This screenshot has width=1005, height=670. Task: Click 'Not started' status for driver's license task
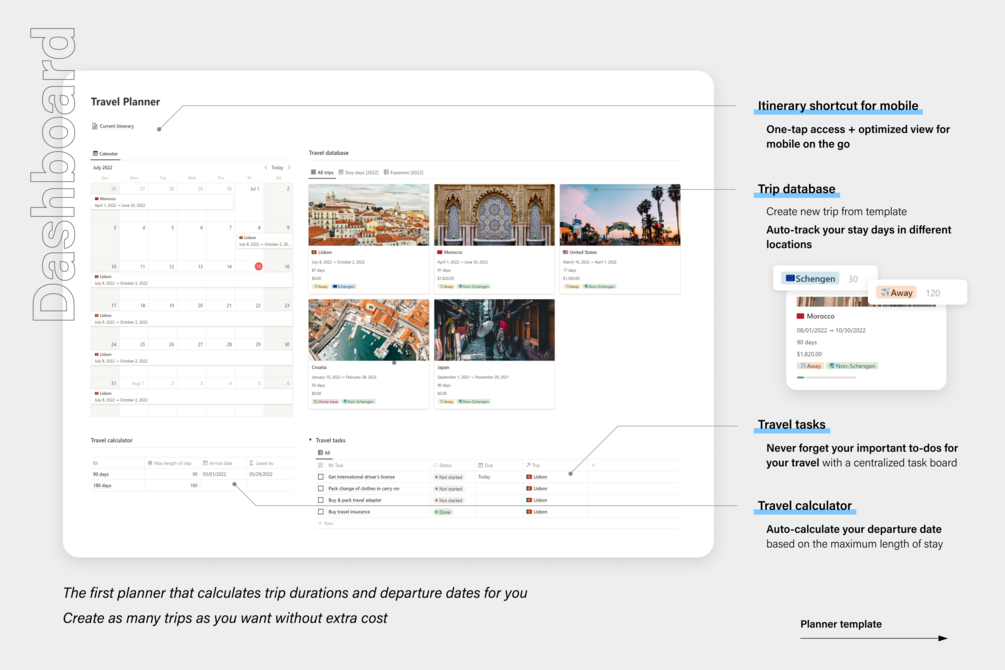[x=449, y=477]
